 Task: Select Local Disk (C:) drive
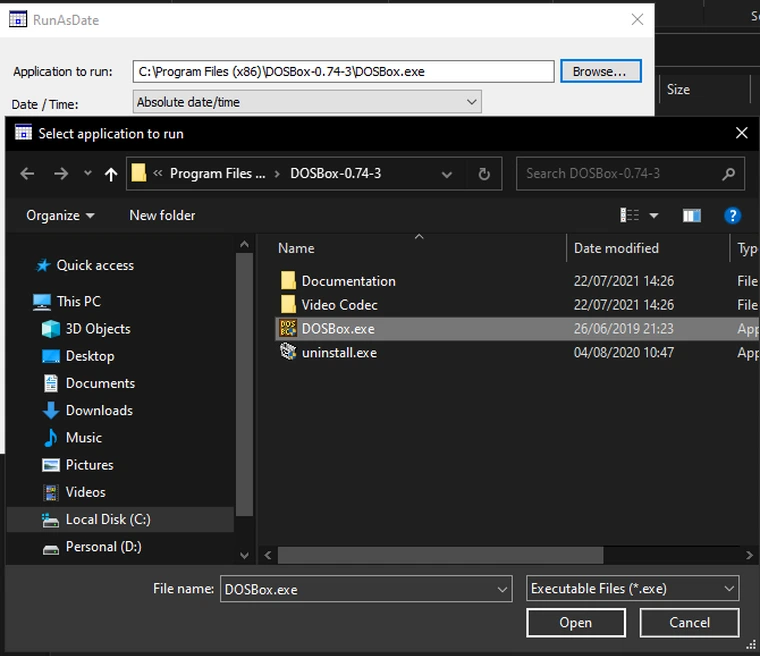(120, 519)
